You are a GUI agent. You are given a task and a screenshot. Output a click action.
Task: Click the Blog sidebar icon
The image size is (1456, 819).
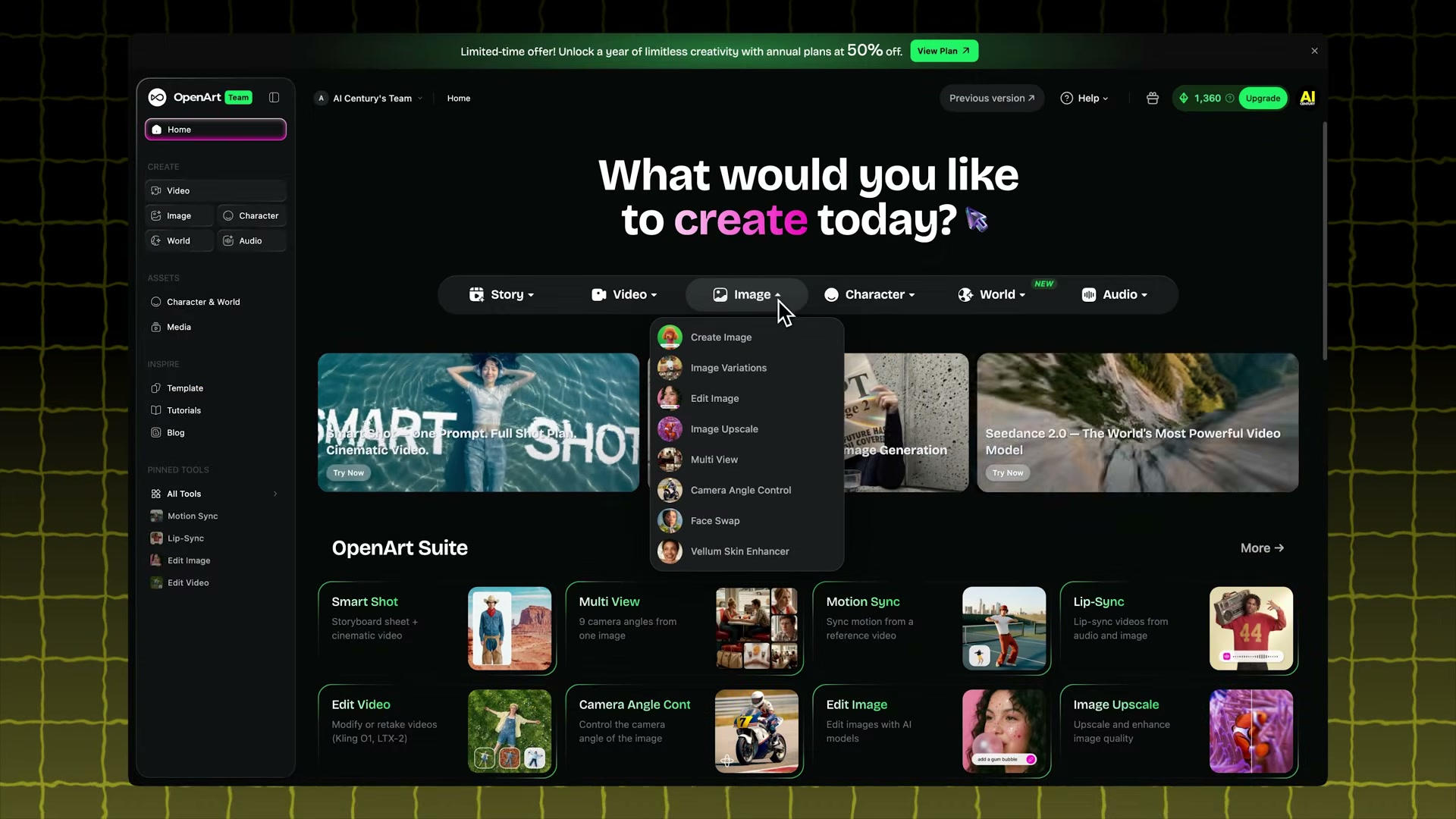click(x=155, y=432)
